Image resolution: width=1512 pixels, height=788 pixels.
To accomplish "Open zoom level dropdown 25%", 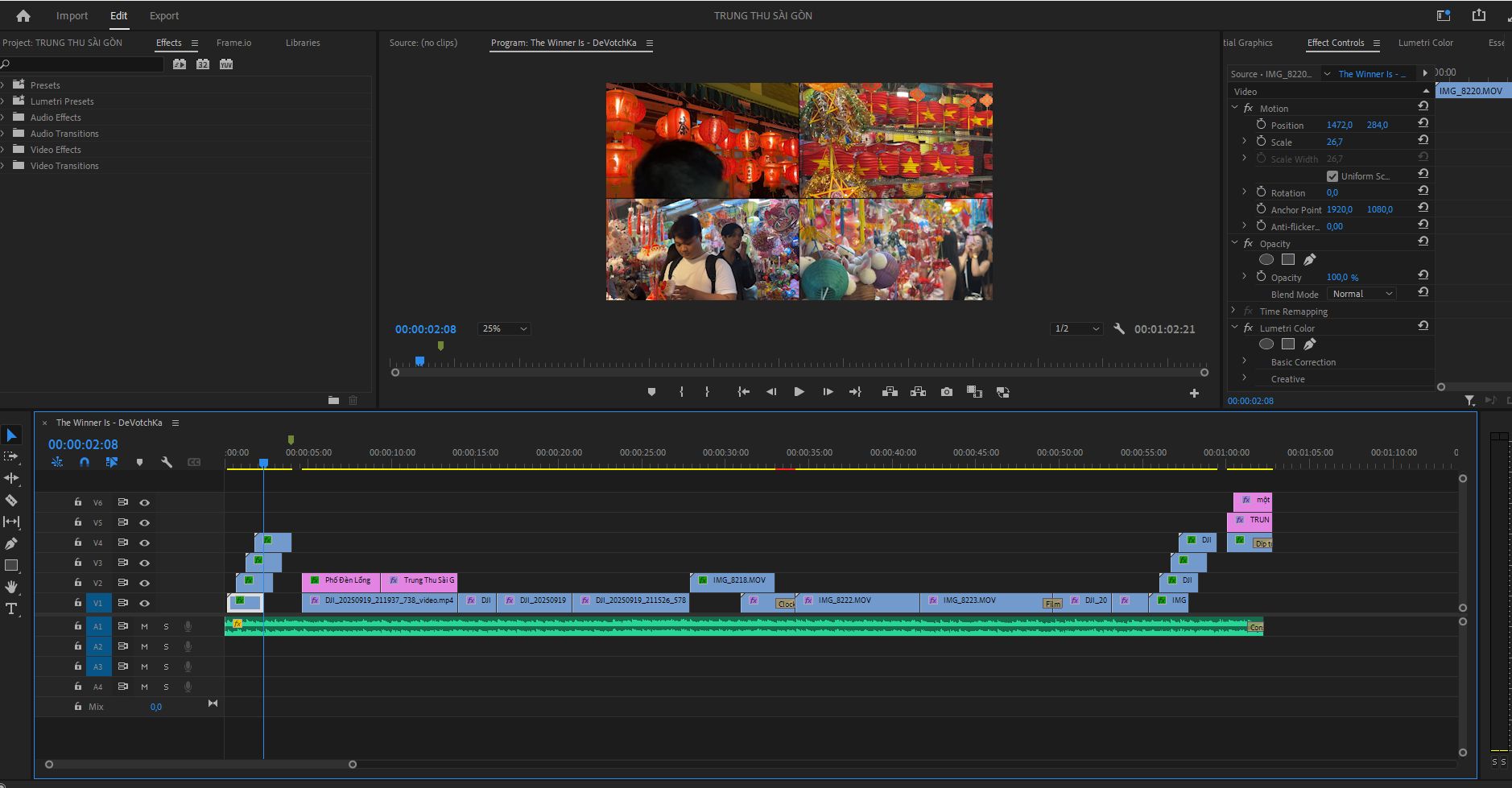I will pos(504,328).
